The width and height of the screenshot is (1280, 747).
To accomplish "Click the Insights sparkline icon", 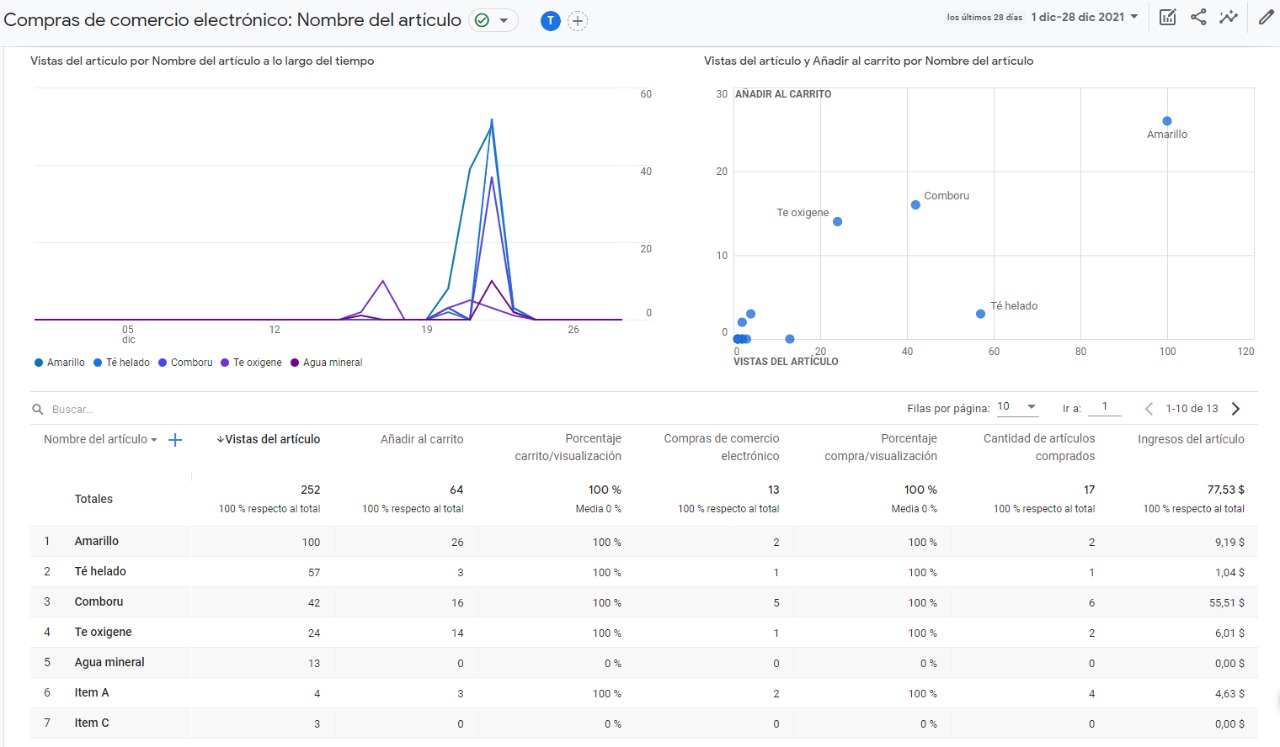I will pyautogui.click(x=1229, y=17).
